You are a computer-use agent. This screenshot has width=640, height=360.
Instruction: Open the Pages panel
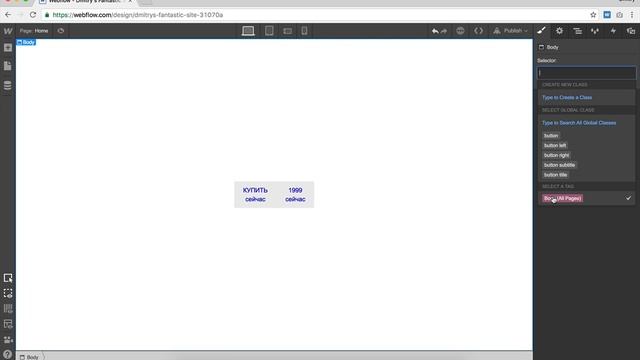[8, 66]
